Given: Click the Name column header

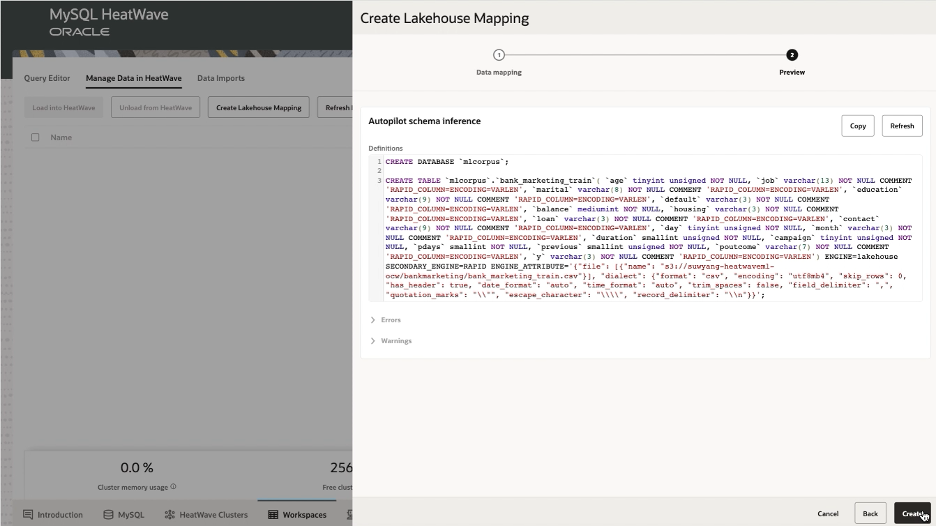Looking at the screenshot, I should tap(61, 137).
